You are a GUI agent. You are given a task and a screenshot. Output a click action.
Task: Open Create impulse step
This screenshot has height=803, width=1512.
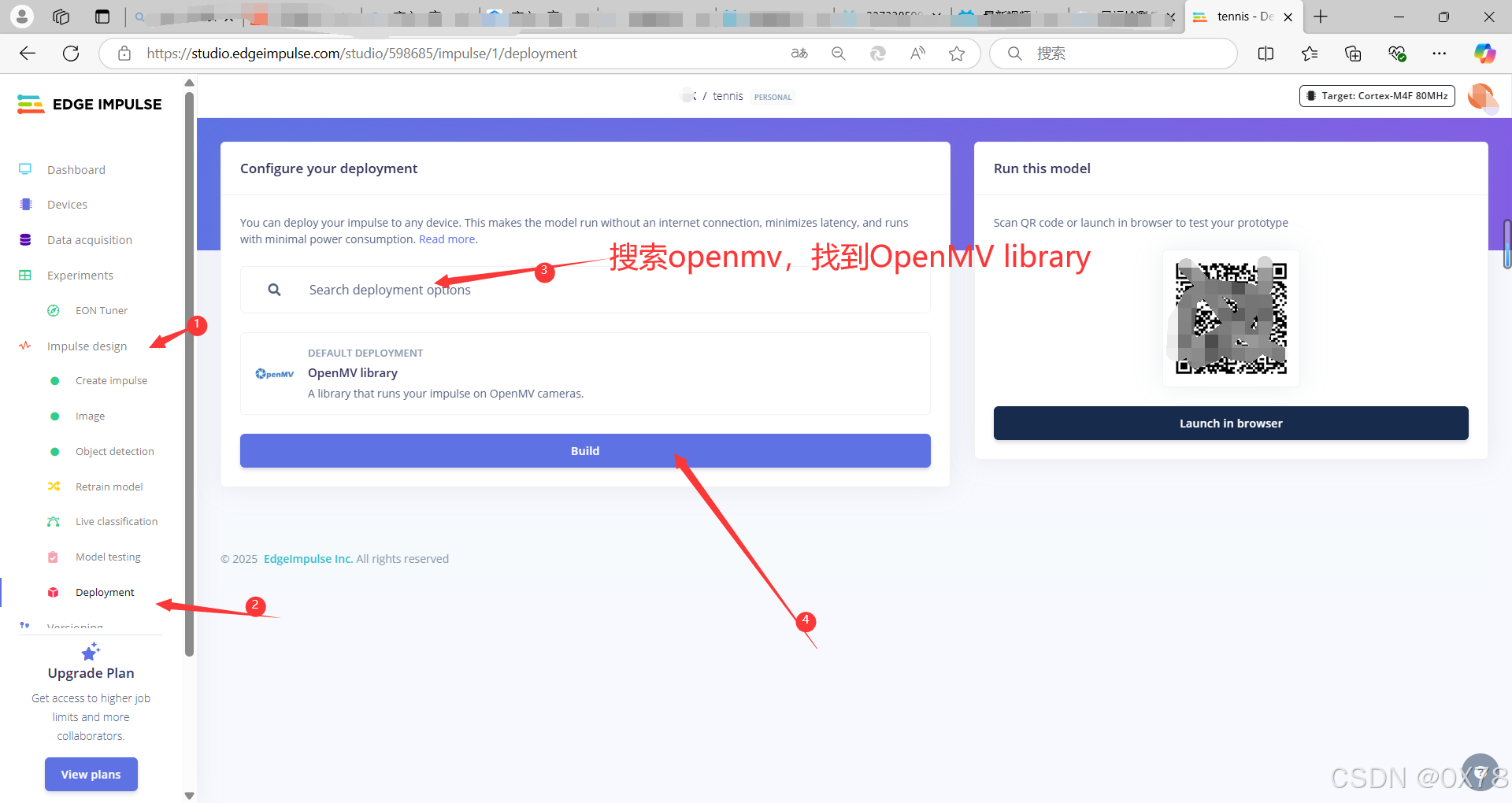111,381
